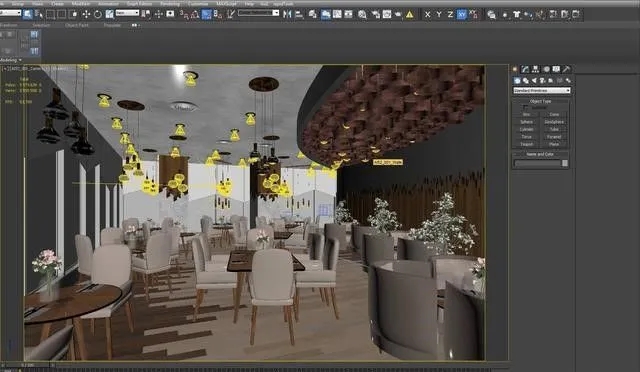
Task: Constrain to X axis
Action: tap(427, 14)
